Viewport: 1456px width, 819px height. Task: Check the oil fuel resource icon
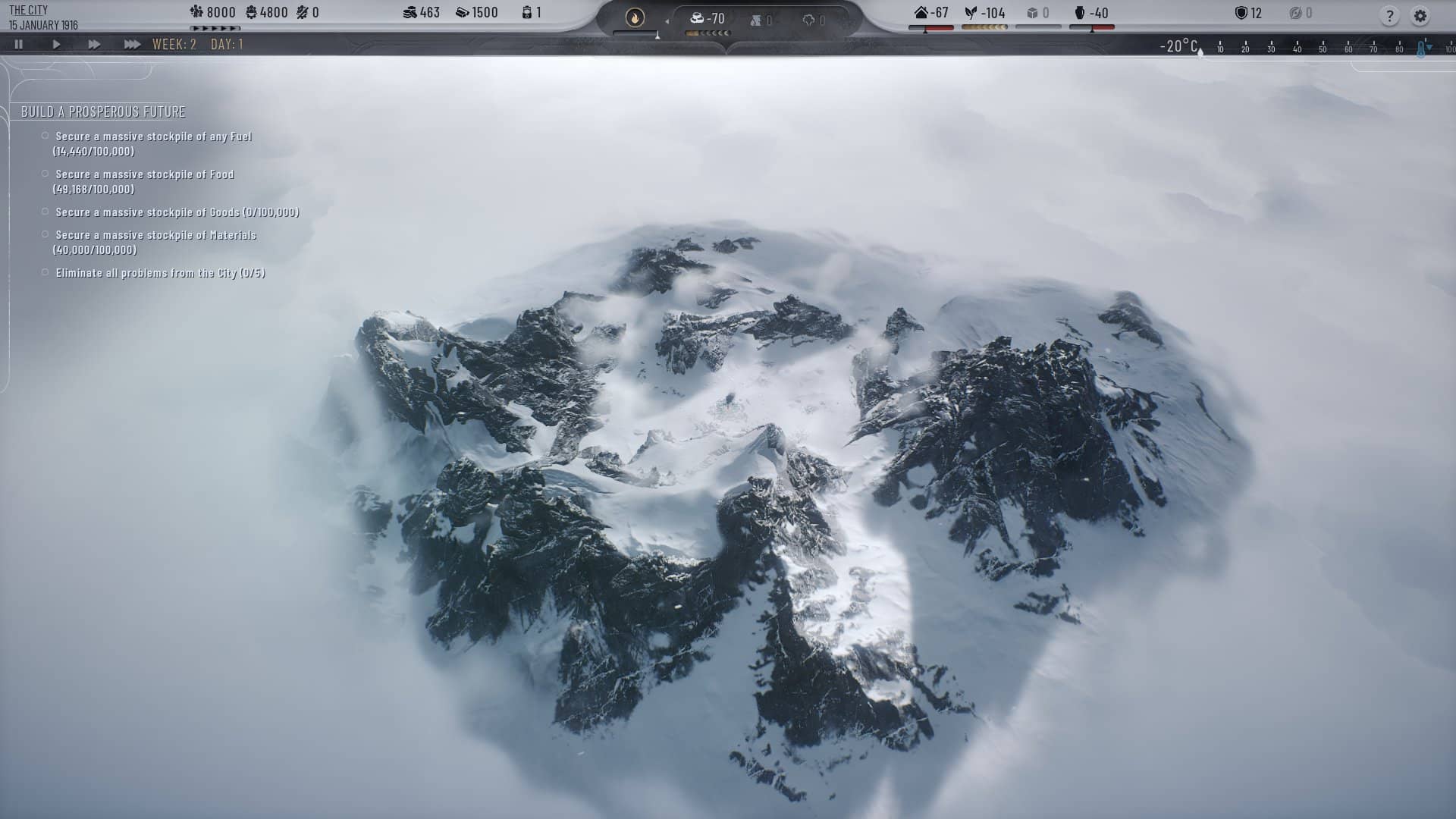[761, 20]
